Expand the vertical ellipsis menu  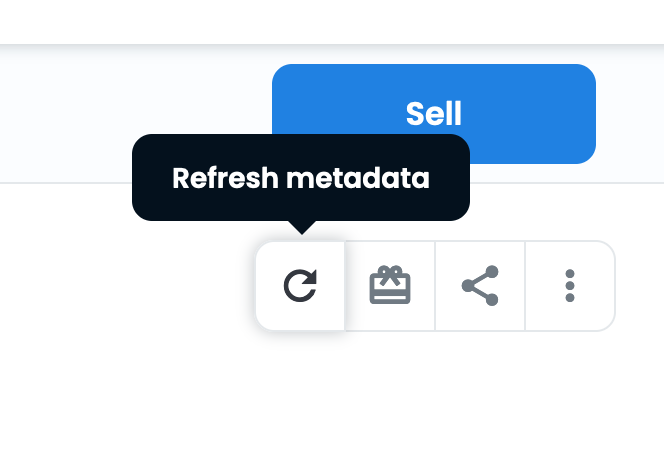[x=570, y=286]
